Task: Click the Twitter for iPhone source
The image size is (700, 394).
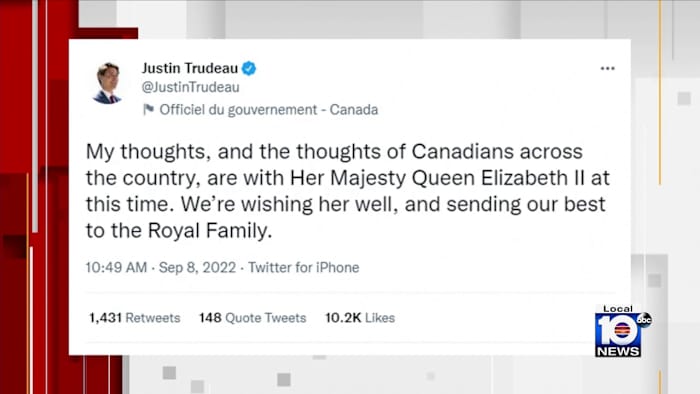Action: [x=304, y=267]
